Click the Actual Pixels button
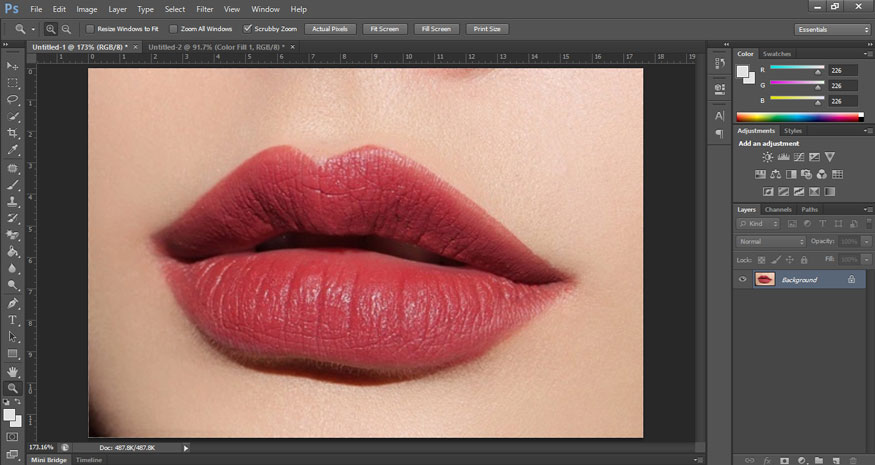Viewport: 875px width, 465px height. coord(329,29)
